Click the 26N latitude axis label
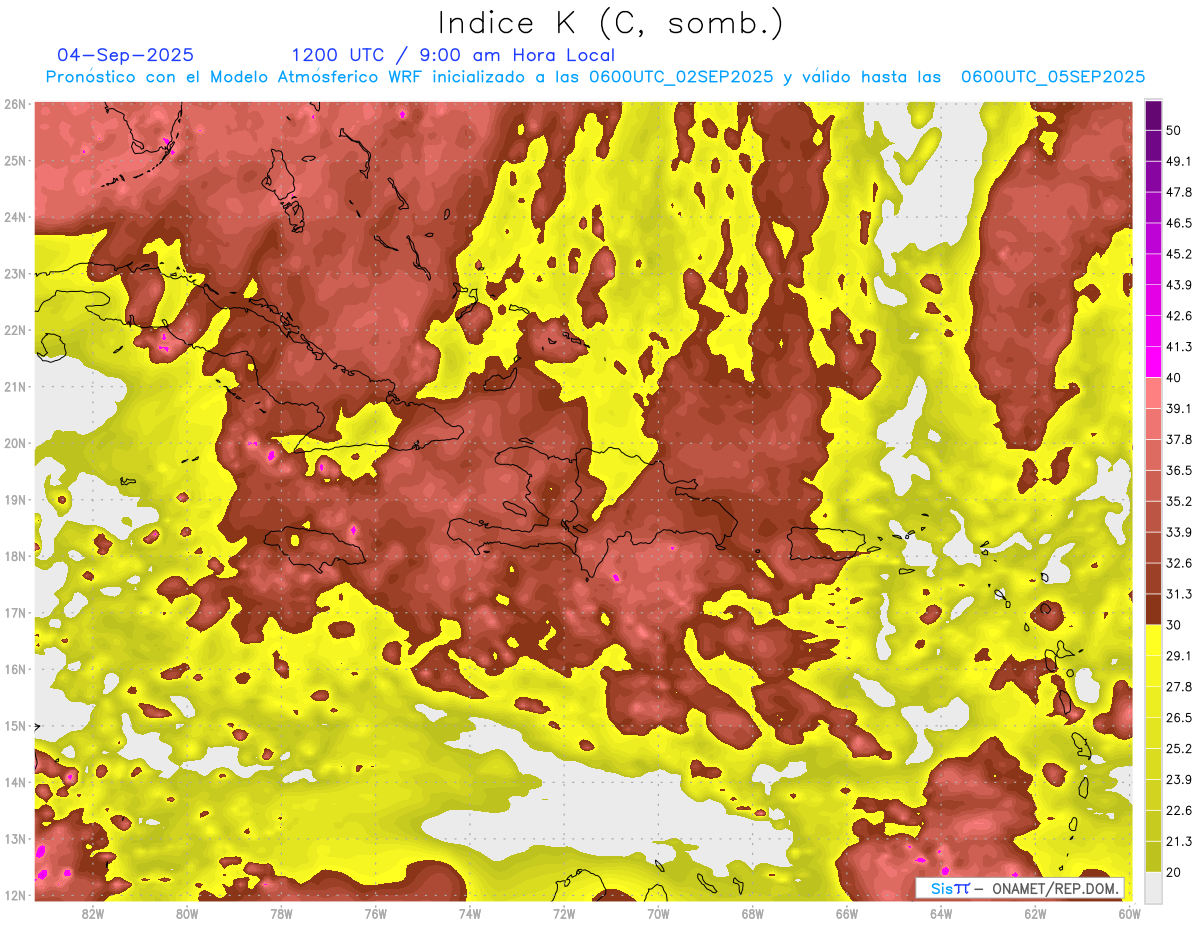Image resolution: width=1200 pixels, height=927 pixels. [x=15, y=104]
